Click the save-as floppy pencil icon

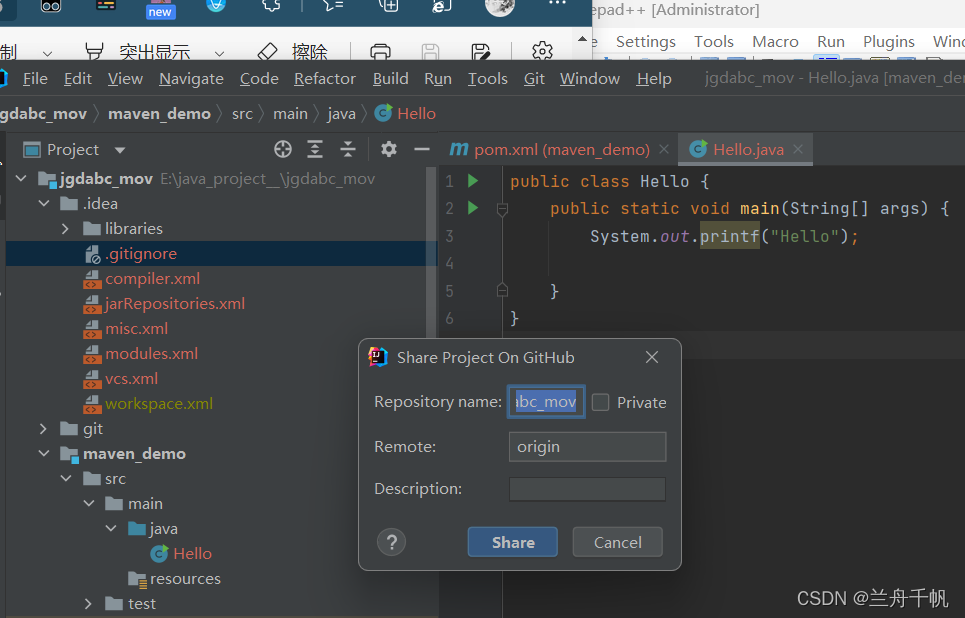[x=480, y=52]
